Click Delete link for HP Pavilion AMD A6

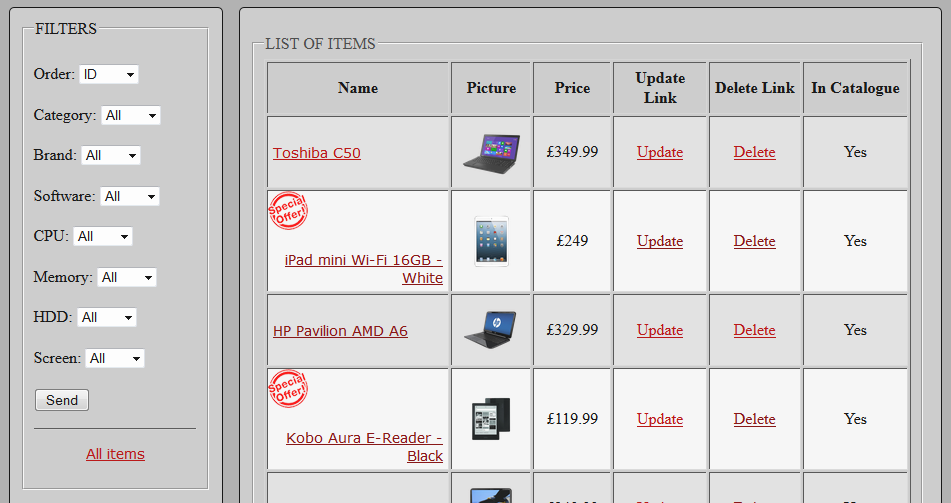[x=754, y=330]
